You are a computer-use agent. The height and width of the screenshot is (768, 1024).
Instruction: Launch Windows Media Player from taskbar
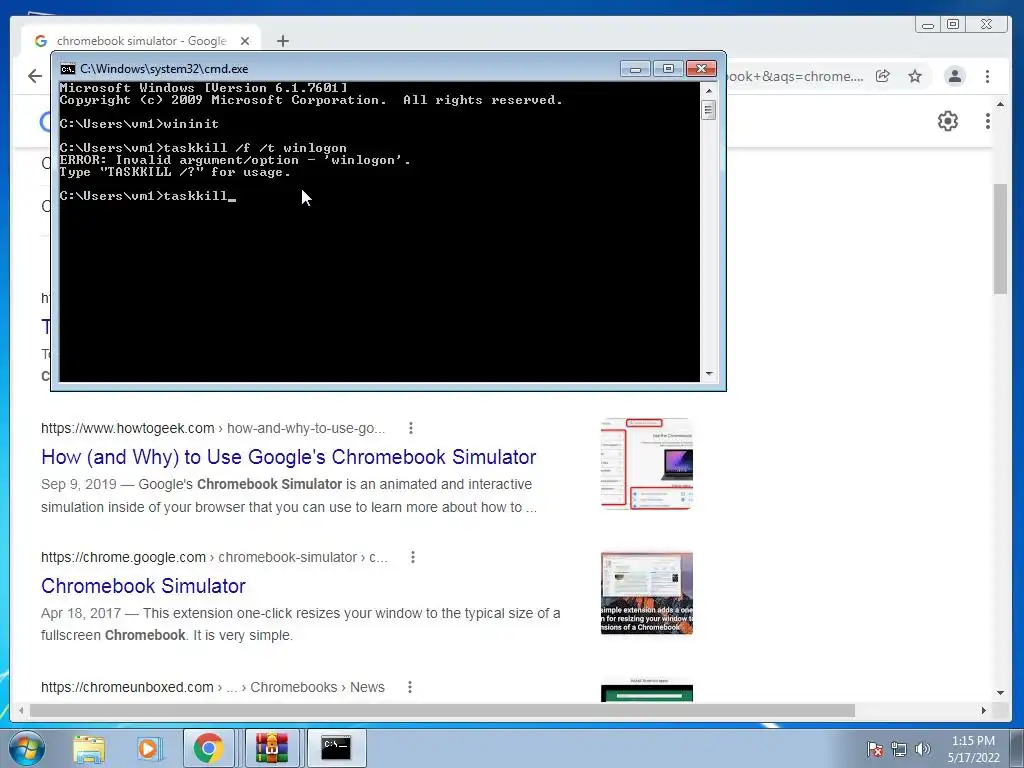click(x=149, y=748)
